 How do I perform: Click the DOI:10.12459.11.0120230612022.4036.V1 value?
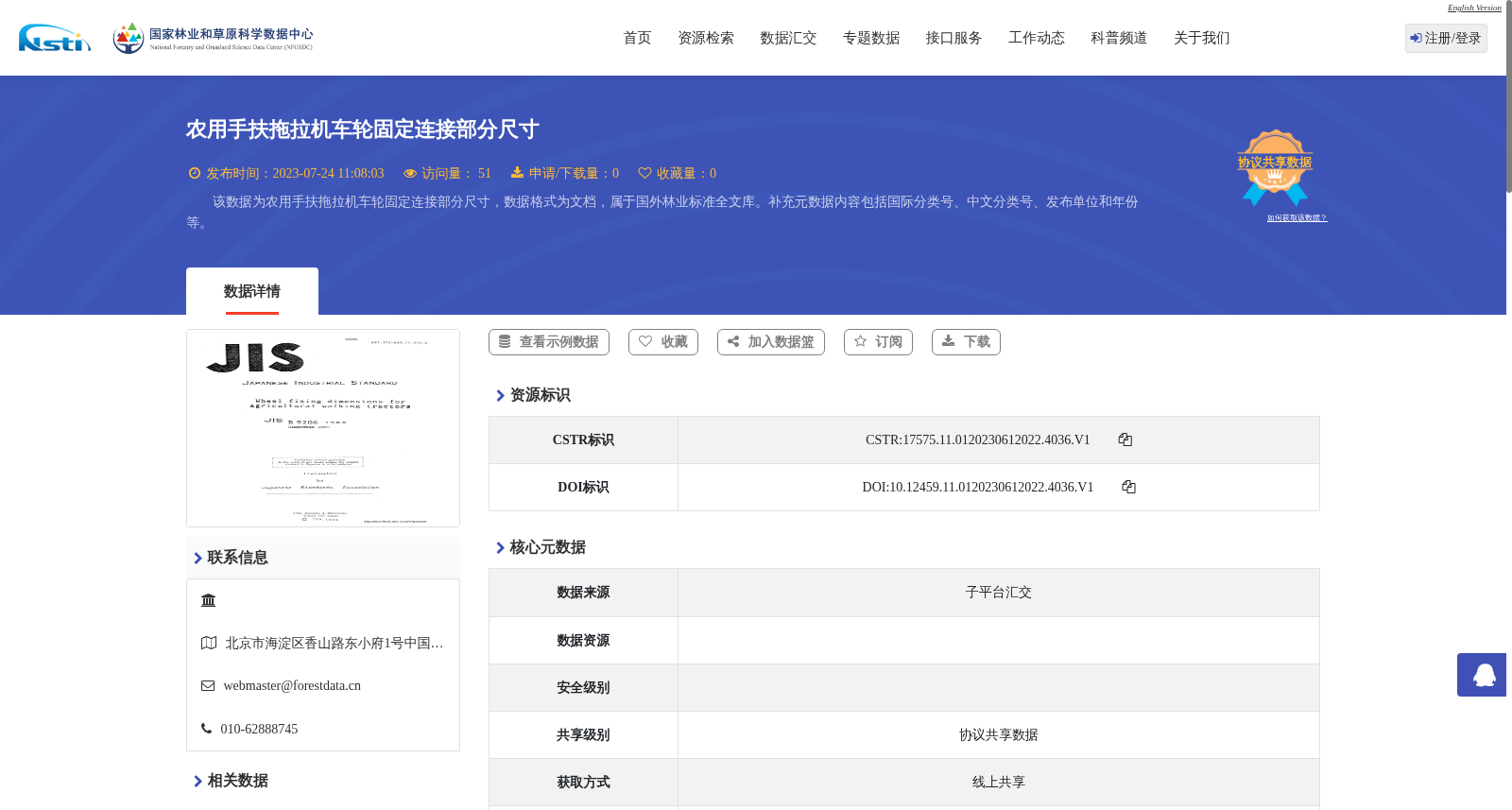978,487
